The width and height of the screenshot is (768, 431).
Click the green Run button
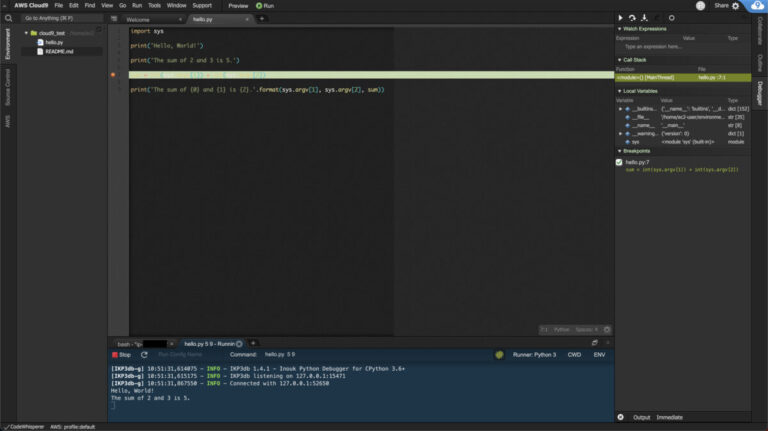point(265,6)
